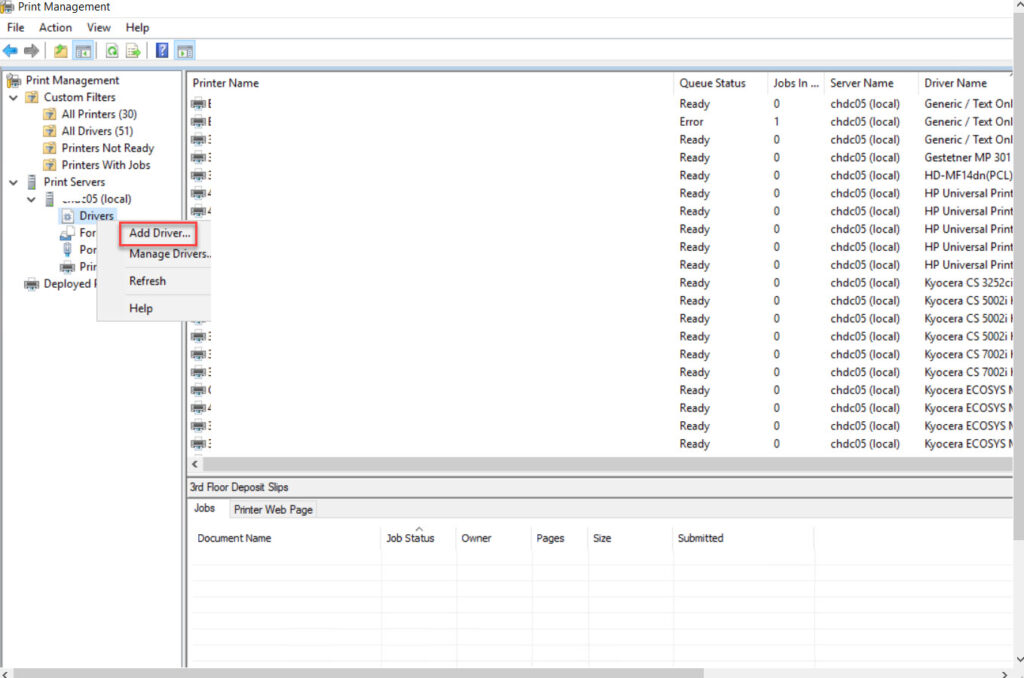Toggle the Show/Hide Action Pane toolbar button
Screen dimensions: 1024x678
coord(185,49)
